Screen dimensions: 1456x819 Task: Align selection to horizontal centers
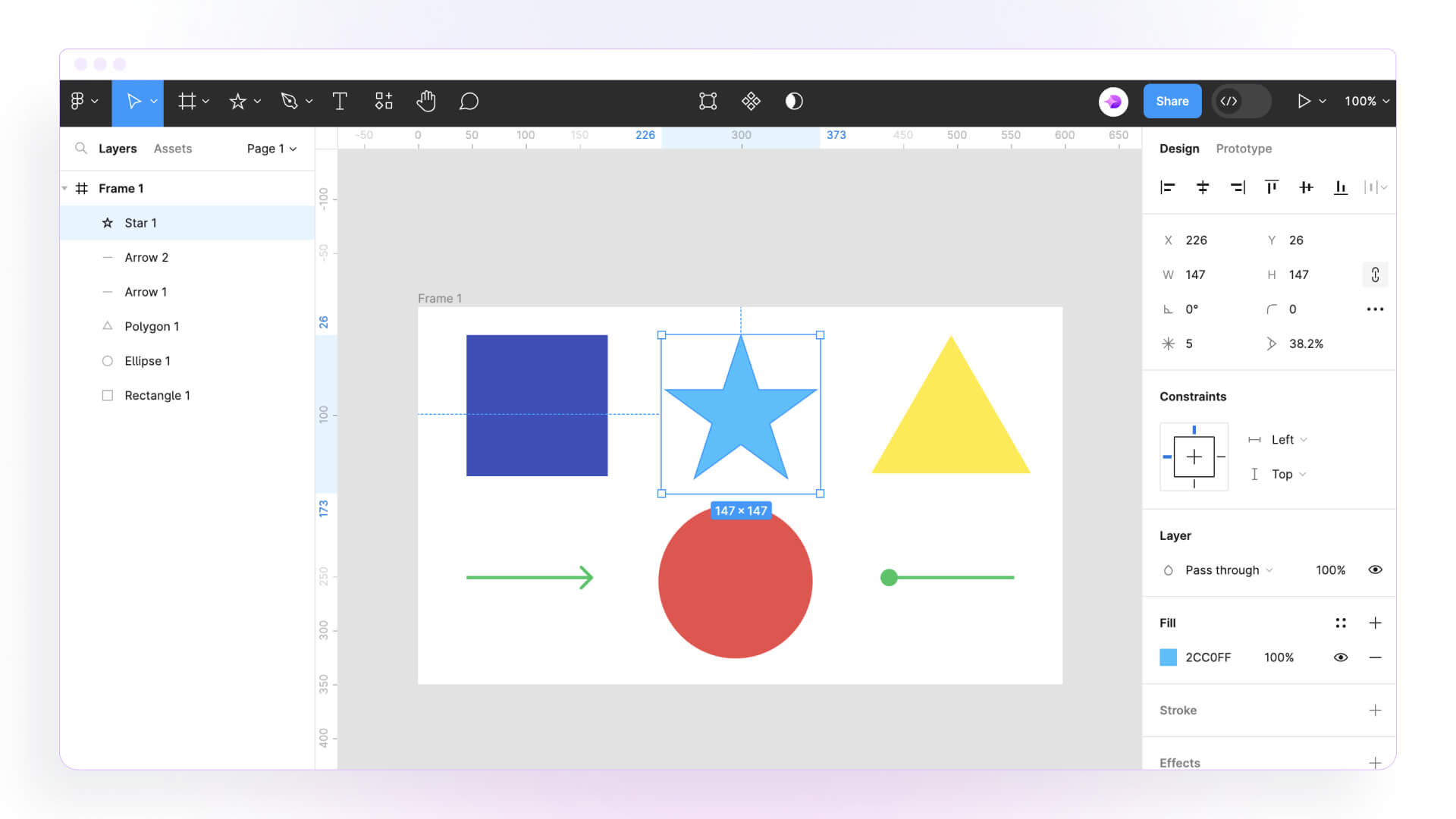(x=1203, y=187)
